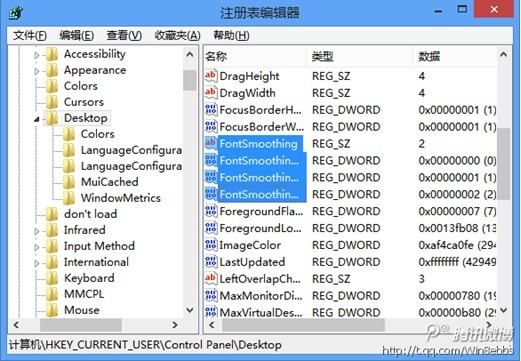Expand the Input Method tree node
The height and width of the screenshot is (361, 521).
click(x=37, y=247)
